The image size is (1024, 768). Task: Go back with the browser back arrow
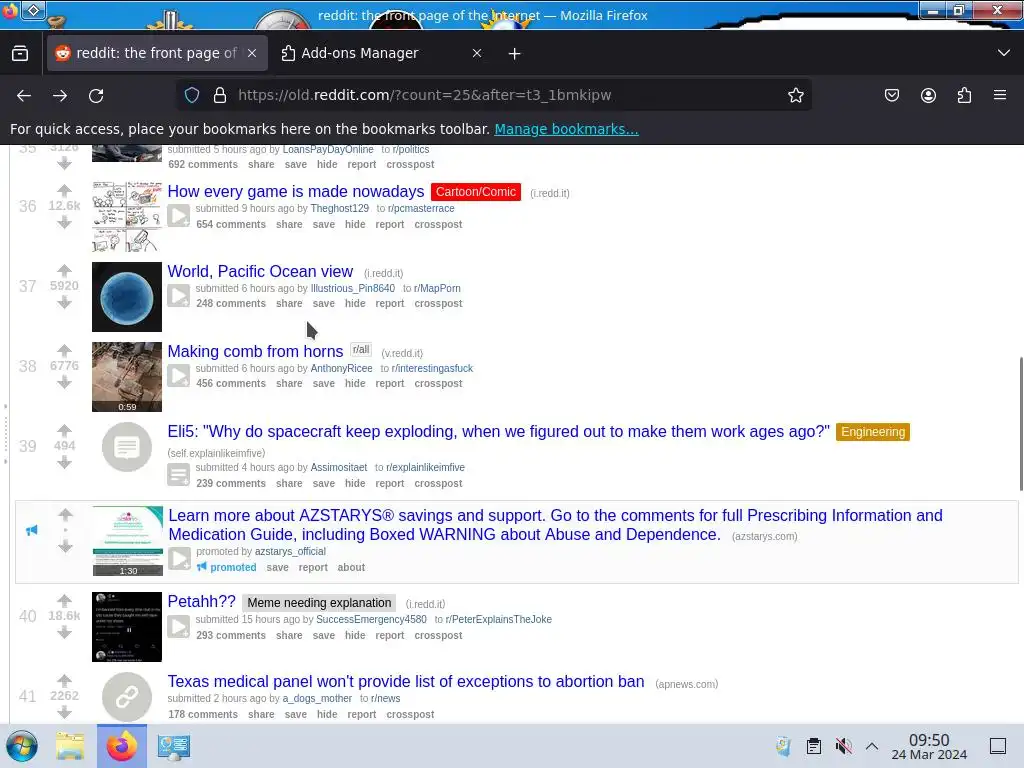click(24, 95)
